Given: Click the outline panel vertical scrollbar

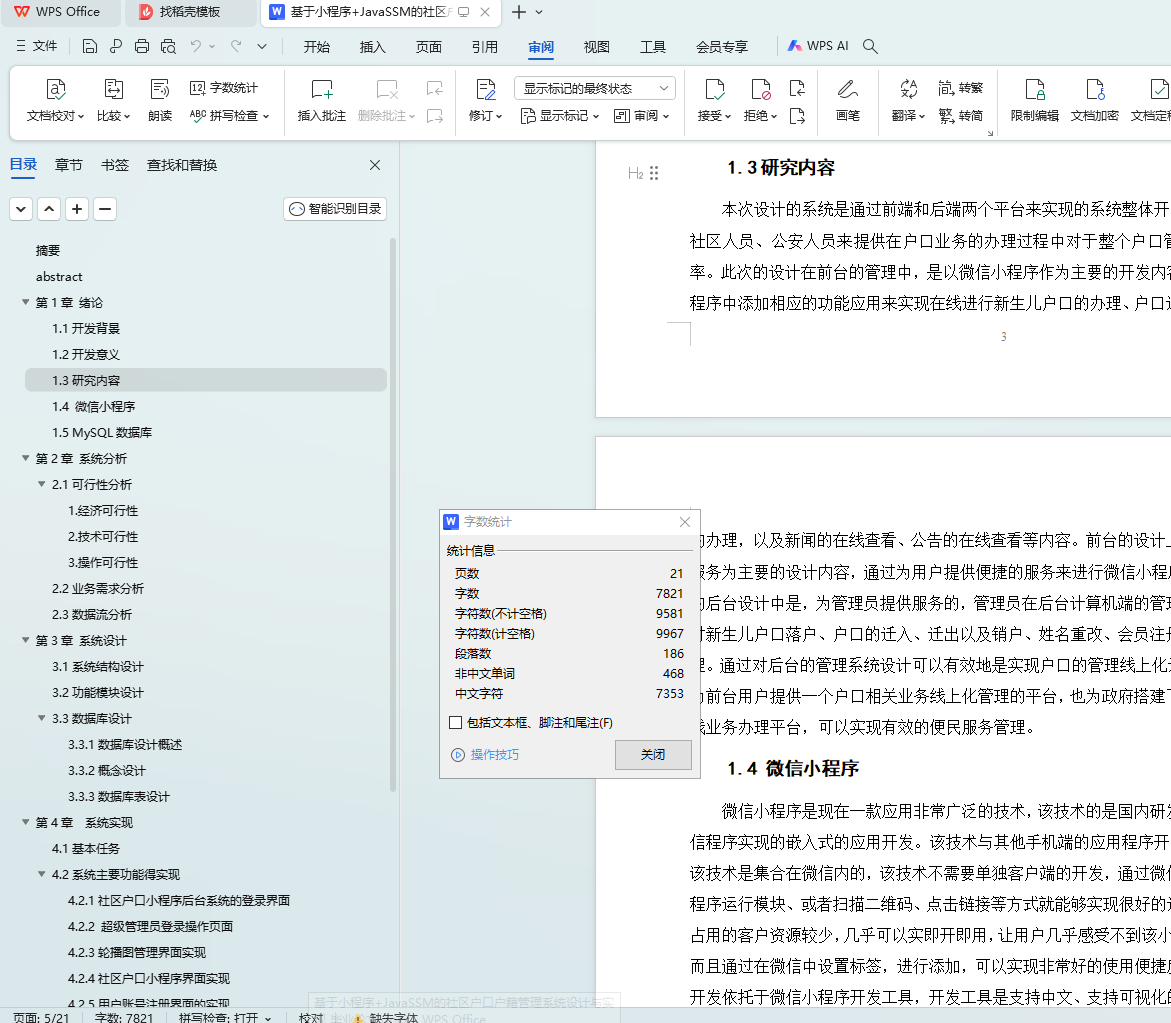Looking at the screenshot, I should click(x=393, y=515).
